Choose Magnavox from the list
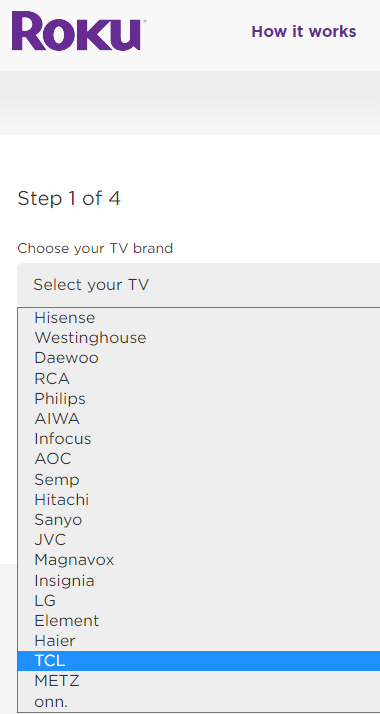The width and height of the screenshot is (380, 714). click(199, 560)
